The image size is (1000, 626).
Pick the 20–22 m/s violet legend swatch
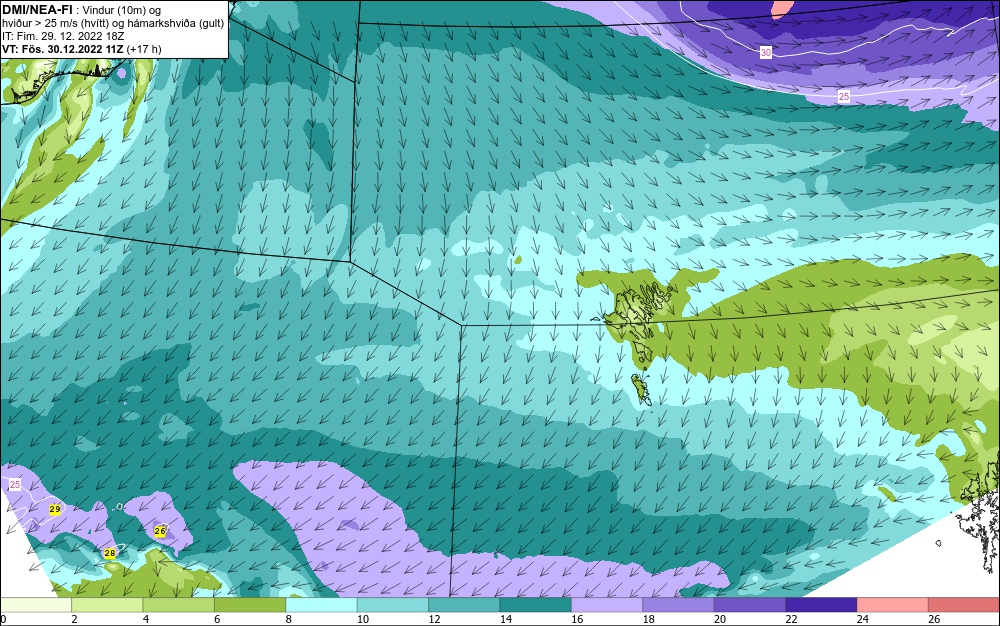(750, 605)
